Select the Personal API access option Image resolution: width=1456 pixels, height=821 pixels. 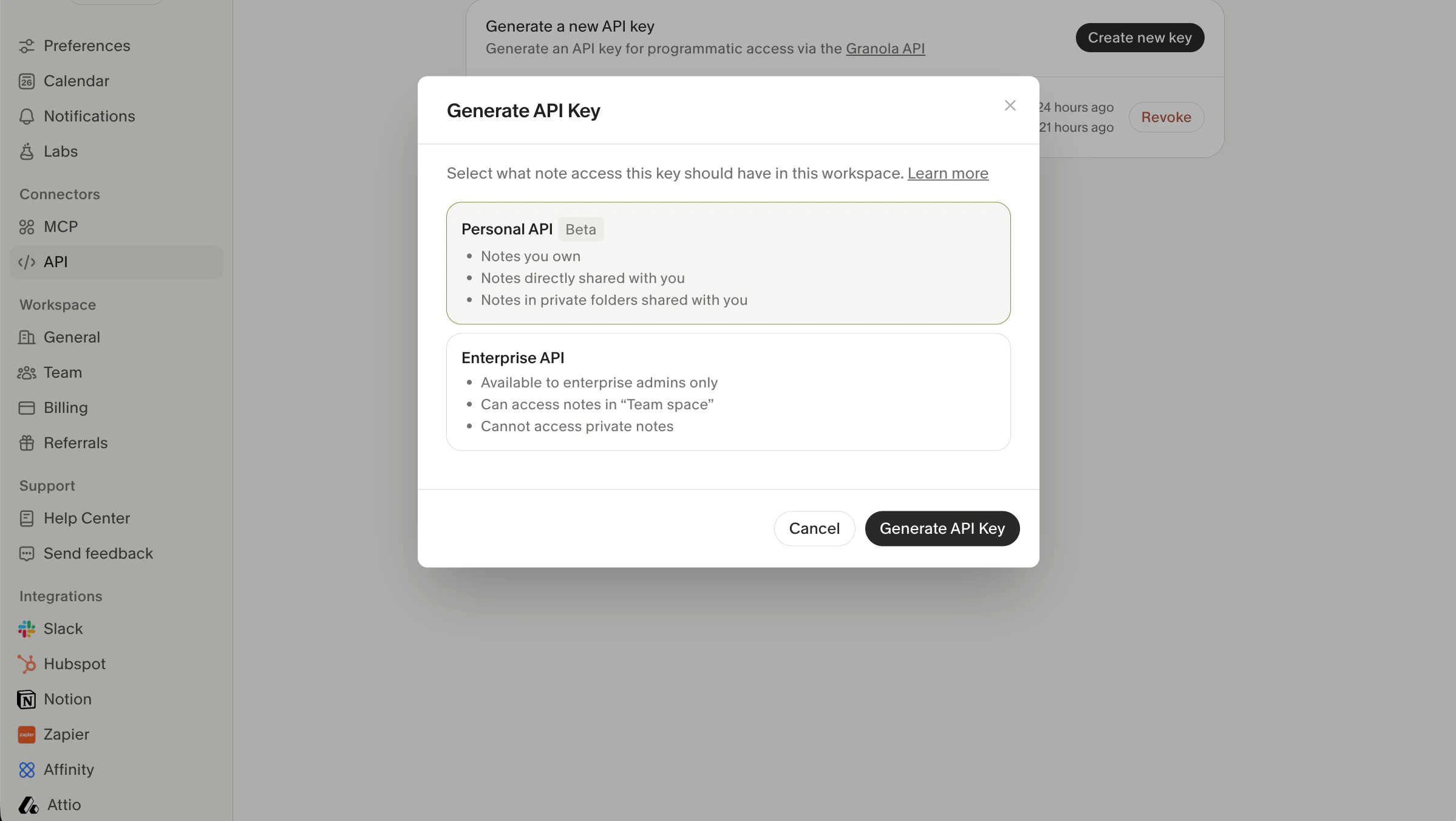pyautogui.click(x=727, y=264)
